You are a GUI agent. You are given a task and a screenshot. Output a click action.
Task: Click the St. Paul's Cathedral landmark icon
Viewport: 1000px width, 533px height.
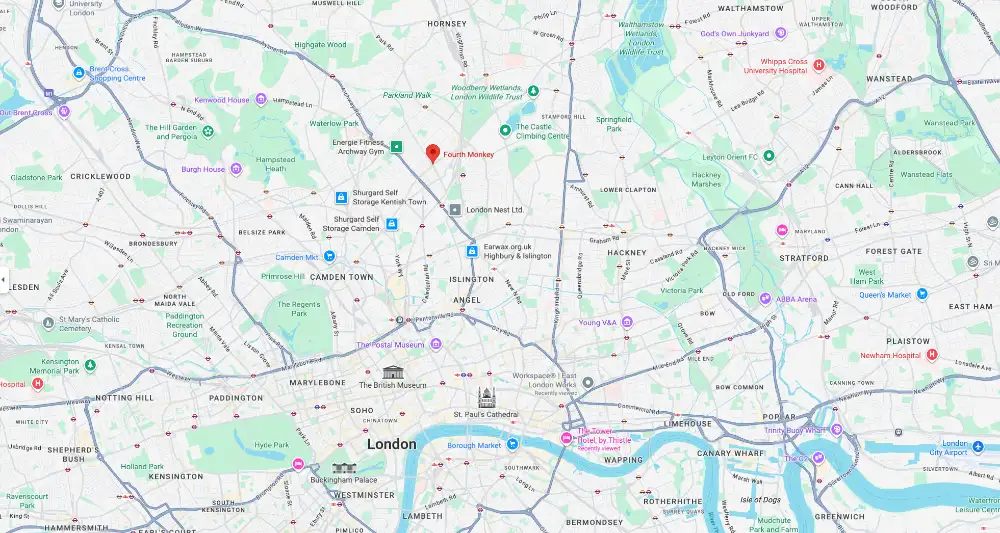(x=487, y=398)
